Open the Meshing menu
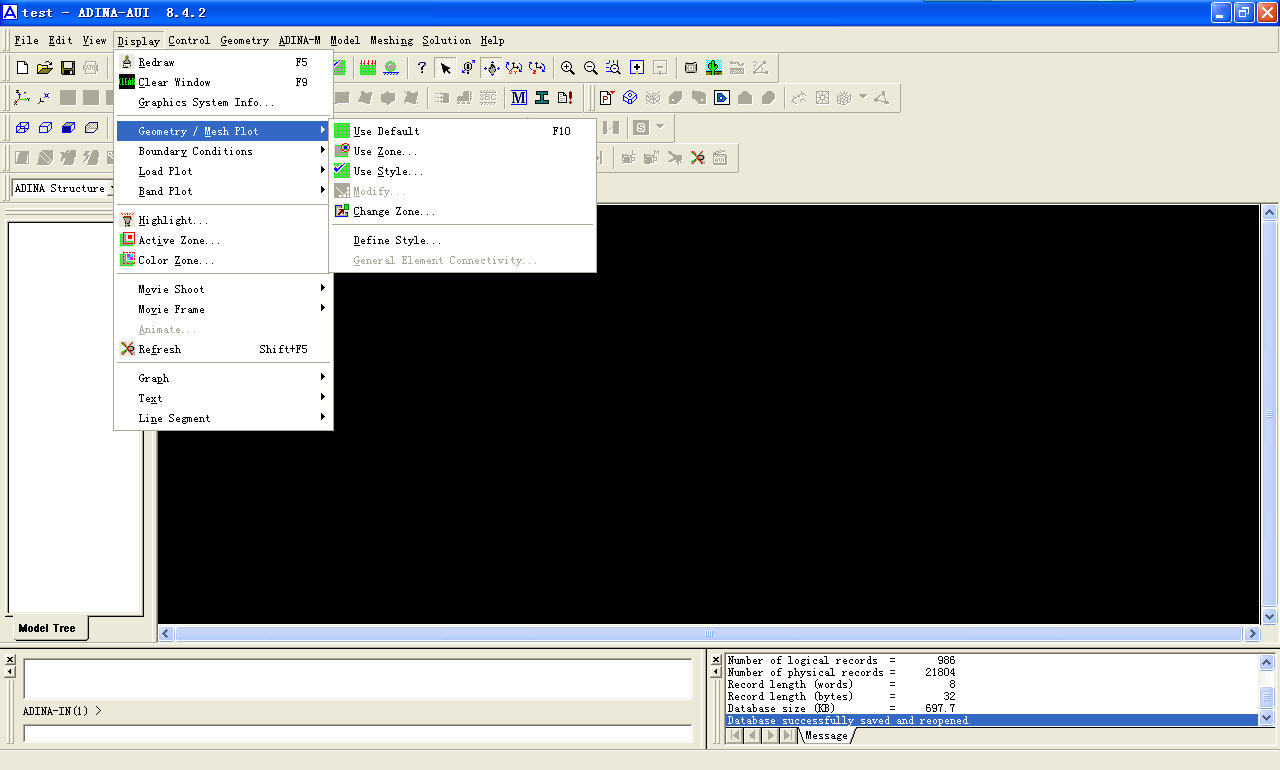Screen dimensions: 1280x770 point(391,40)
